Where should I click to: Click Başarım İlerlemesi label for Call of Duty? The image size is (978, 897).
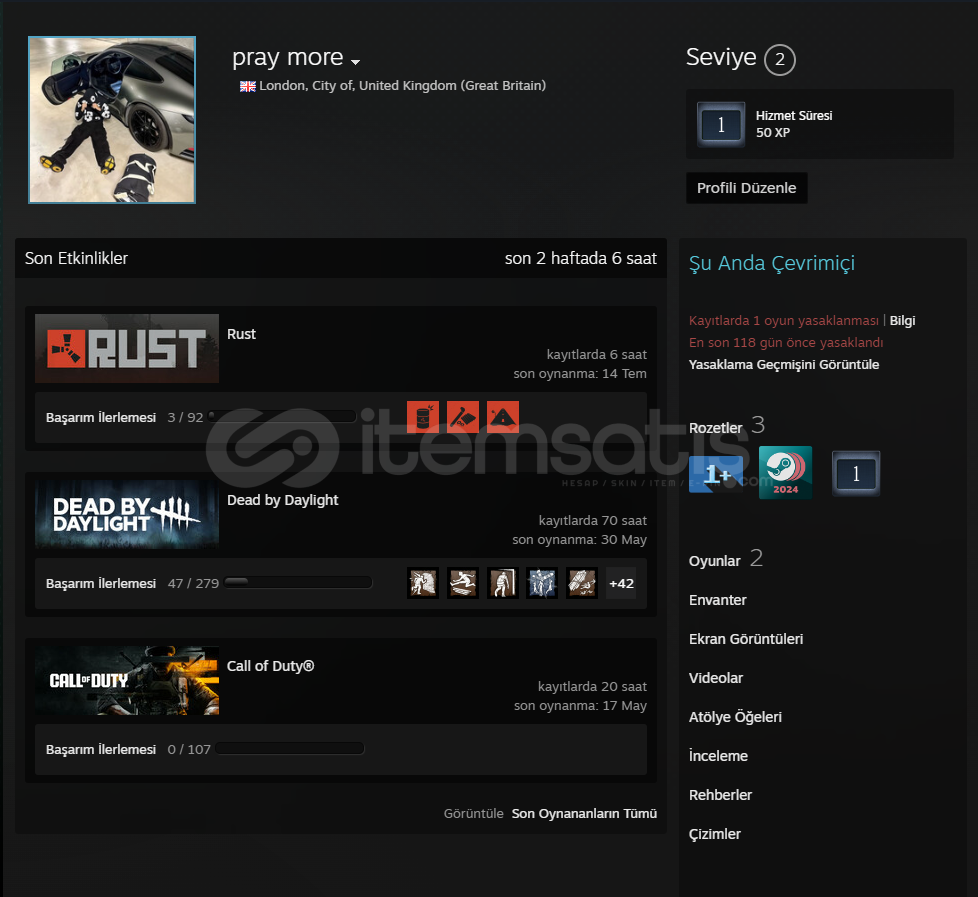101,749
